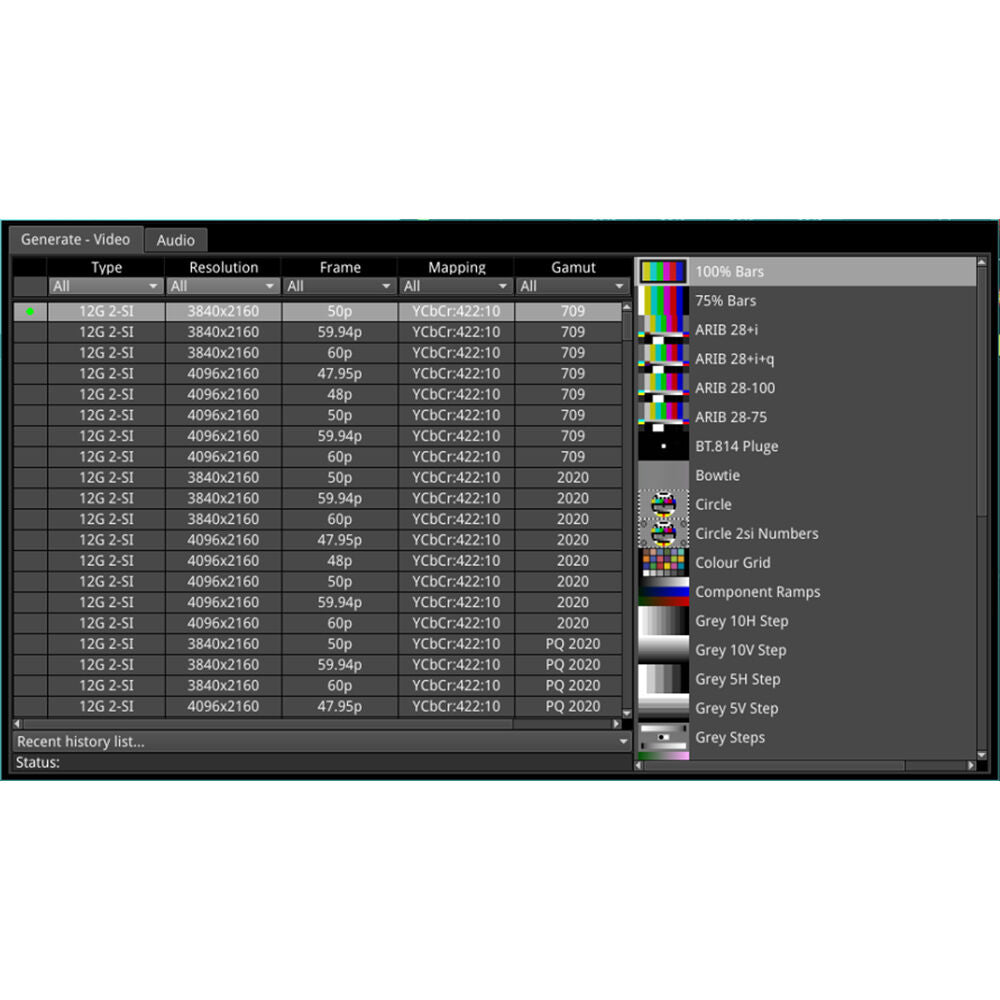Screen dimensions: 1000x1000
Task: Select the 3840x2160 50p PQ 2020 row
Action: (x=318, y=644)
